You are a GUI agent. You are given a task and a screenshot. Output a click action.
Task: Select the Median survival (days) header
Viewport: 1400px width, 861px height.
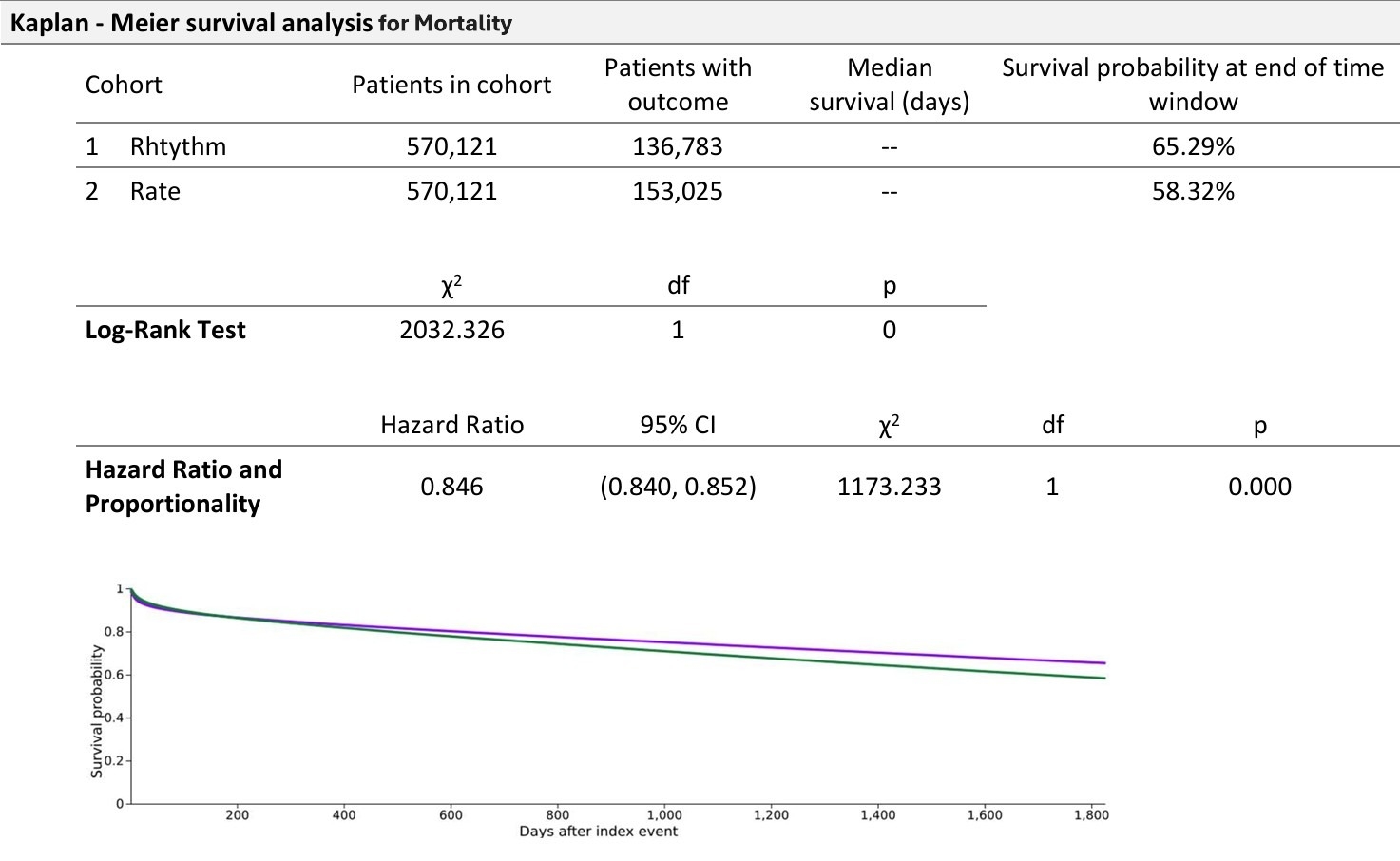click(889, 85)
